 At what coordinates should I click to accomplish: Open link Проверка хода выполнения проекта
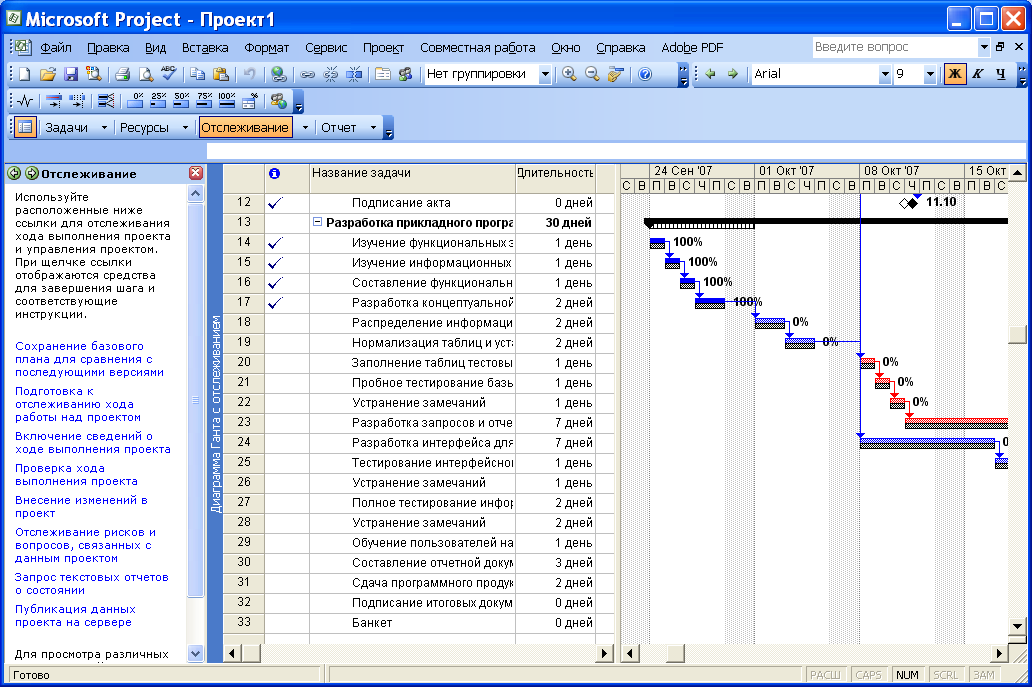point(76,474)
